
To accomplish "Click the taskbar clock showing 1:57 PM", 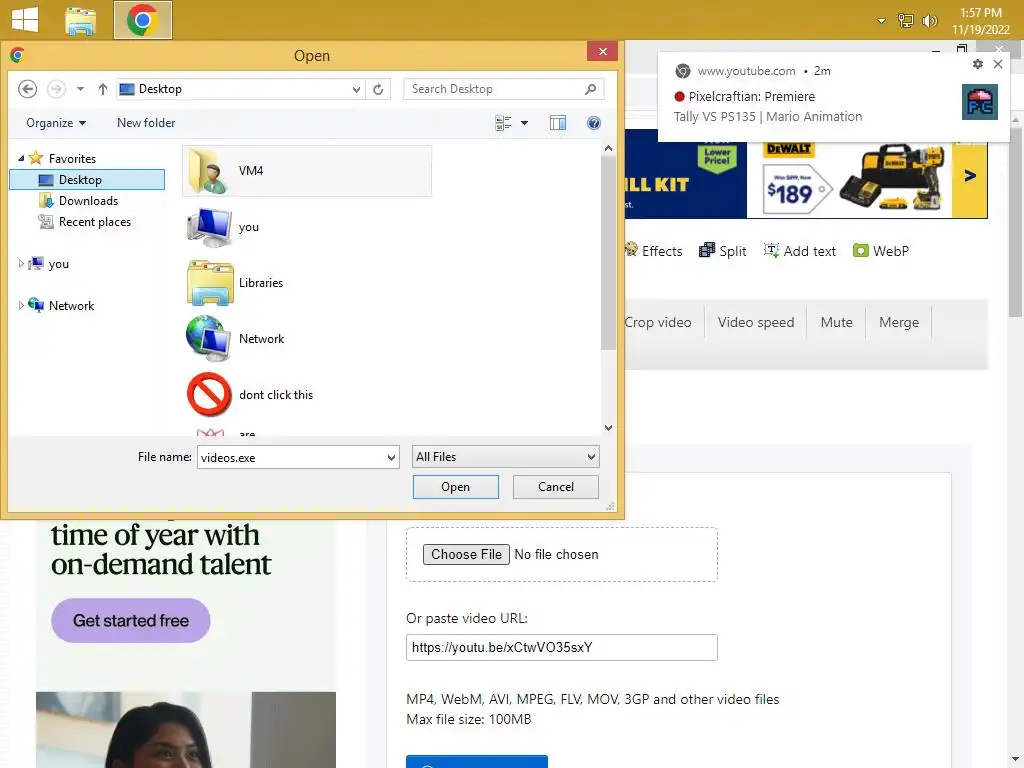I will click(x=980, y=21).
